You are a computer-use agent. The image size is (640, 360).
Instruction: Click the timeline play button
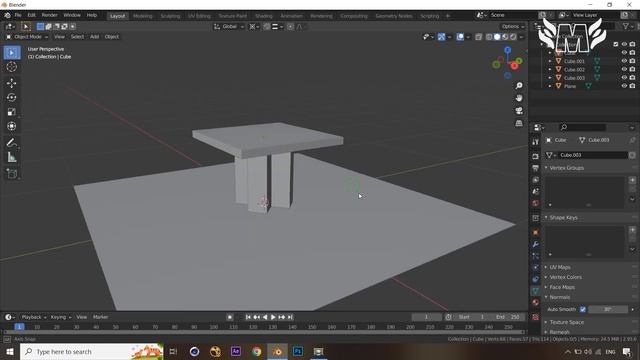click(x=273, y=317)
